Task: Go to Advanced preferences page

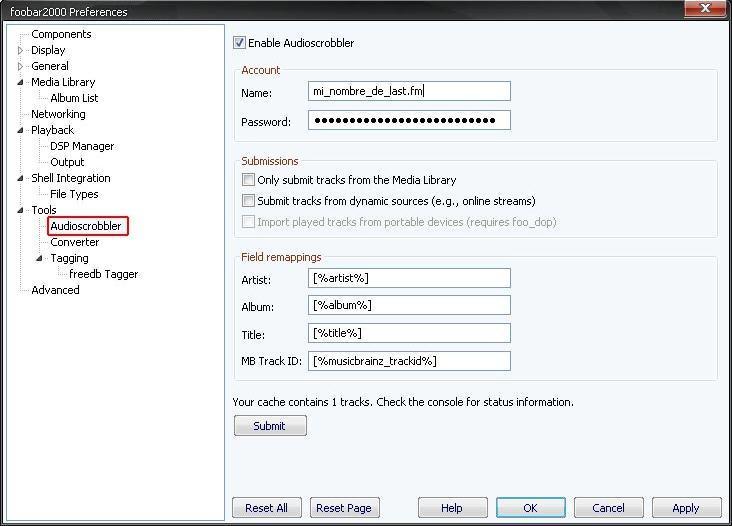Action: [x=55, y=290]
